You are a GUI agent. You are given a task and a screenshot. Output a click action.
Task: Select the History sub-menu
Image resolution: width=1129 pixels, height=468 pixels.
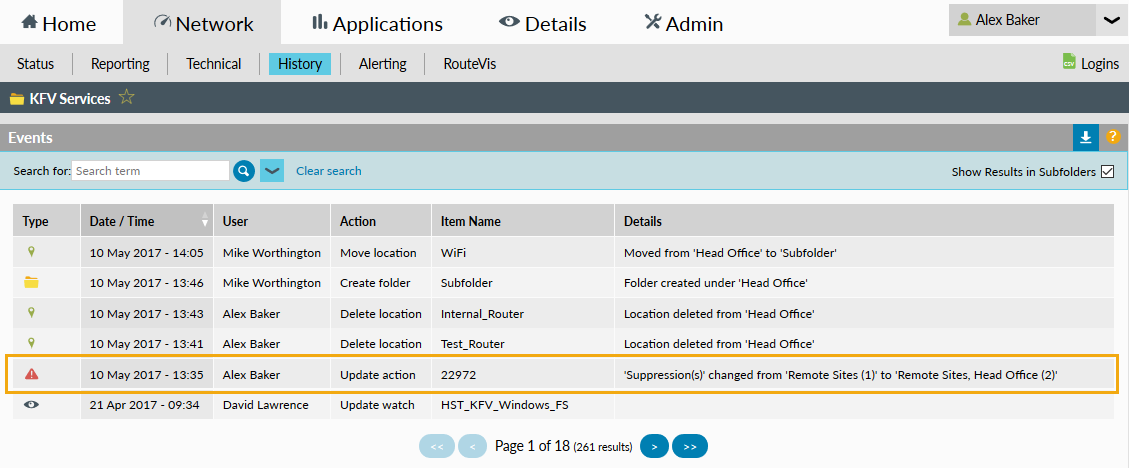pos(300,64)
